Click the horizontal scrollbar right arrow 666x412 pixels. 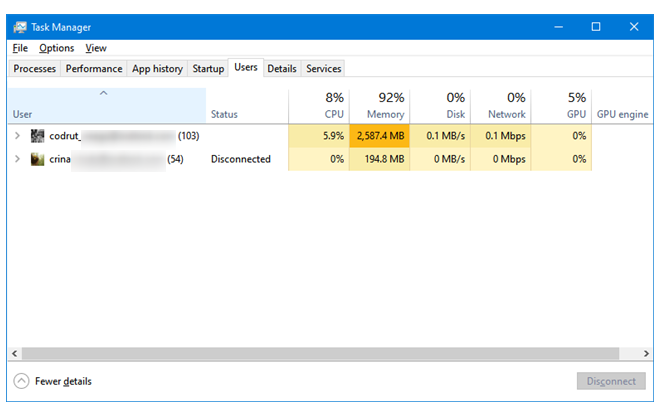646,353
